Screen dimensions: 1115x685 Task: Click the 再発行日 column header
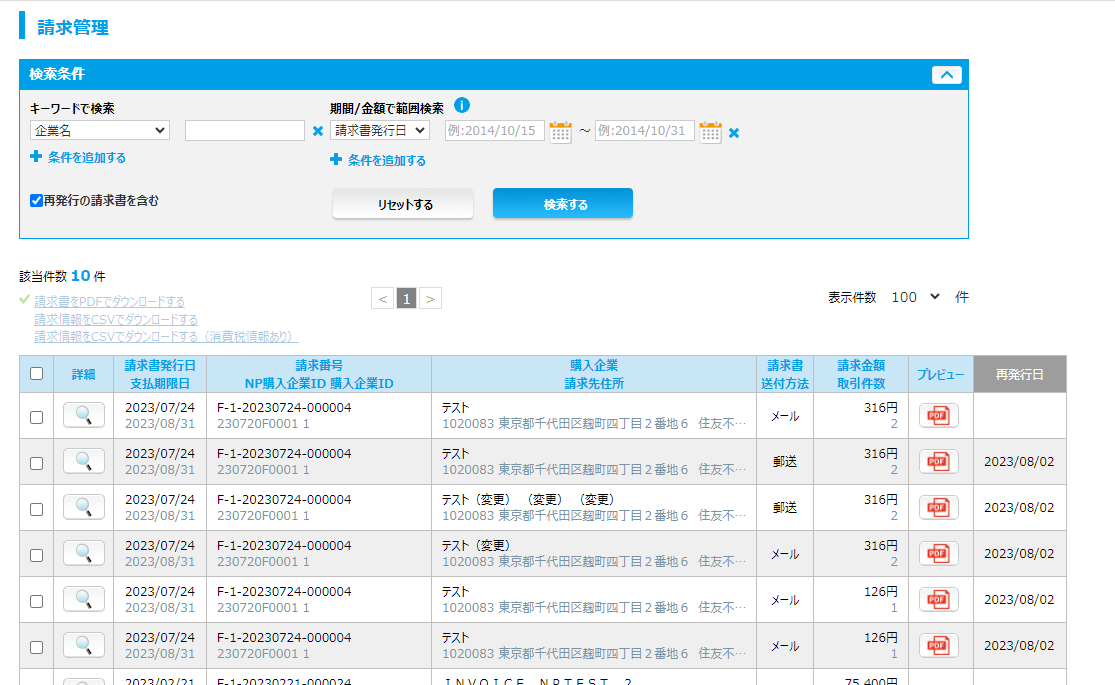(x=1020, y=374)
